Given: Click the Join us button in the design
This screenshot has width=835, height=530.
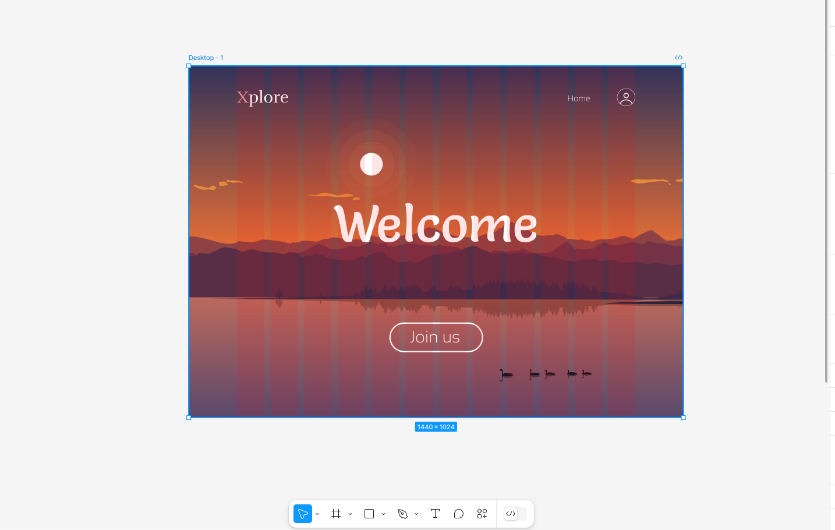Looking at the screenshot, I should tap(436, 337).
